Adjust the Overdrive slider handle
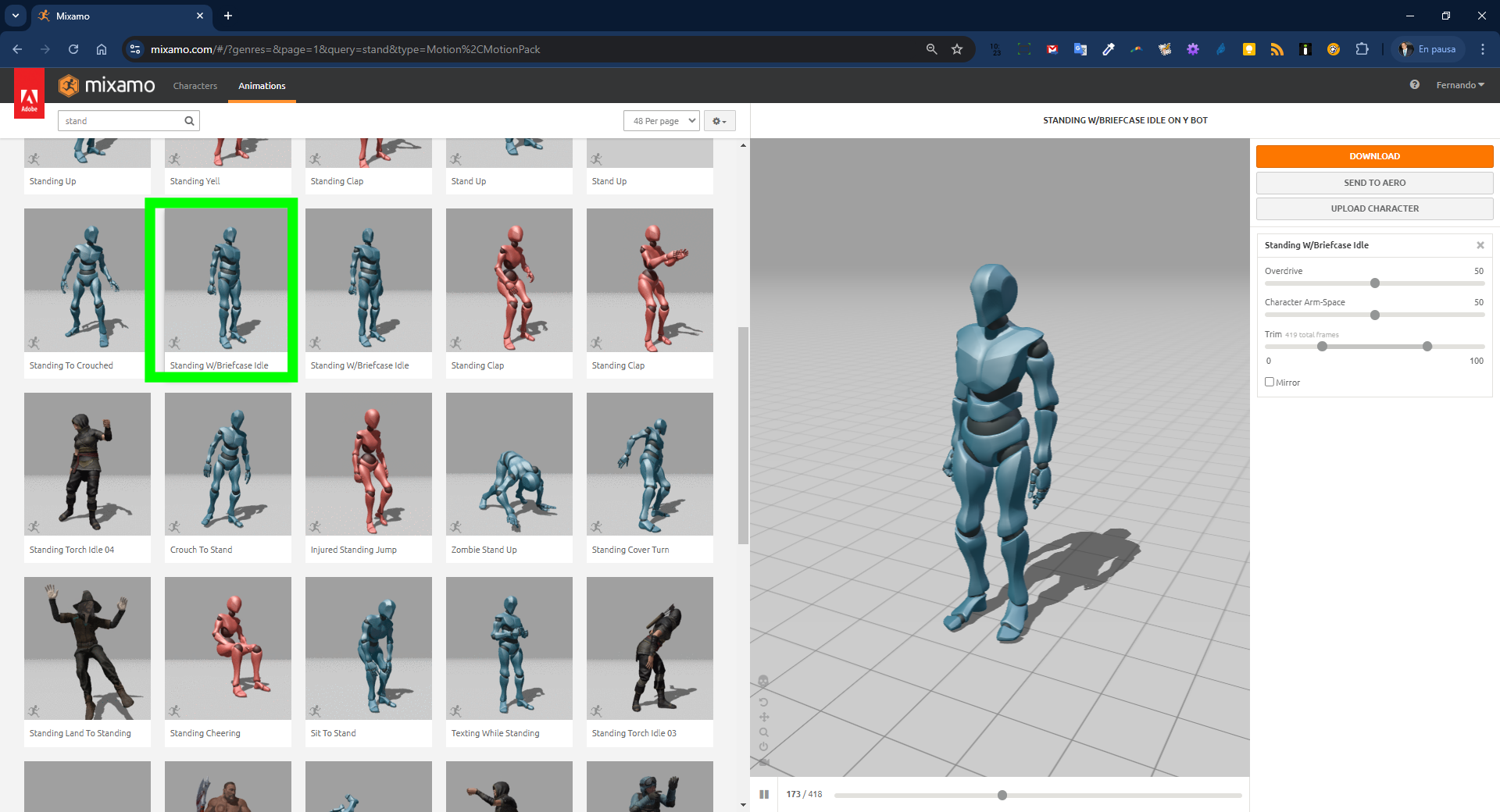The width and height of the screenshot is (1500, 812). pos(1375,283)
